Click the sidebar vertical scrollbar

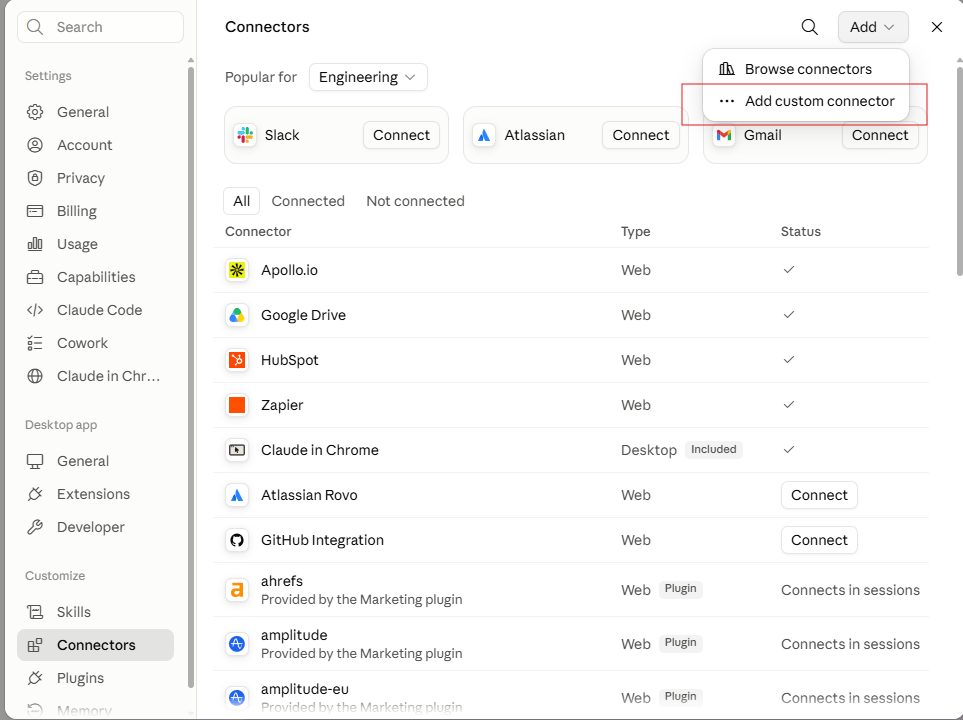click(190, 375)
